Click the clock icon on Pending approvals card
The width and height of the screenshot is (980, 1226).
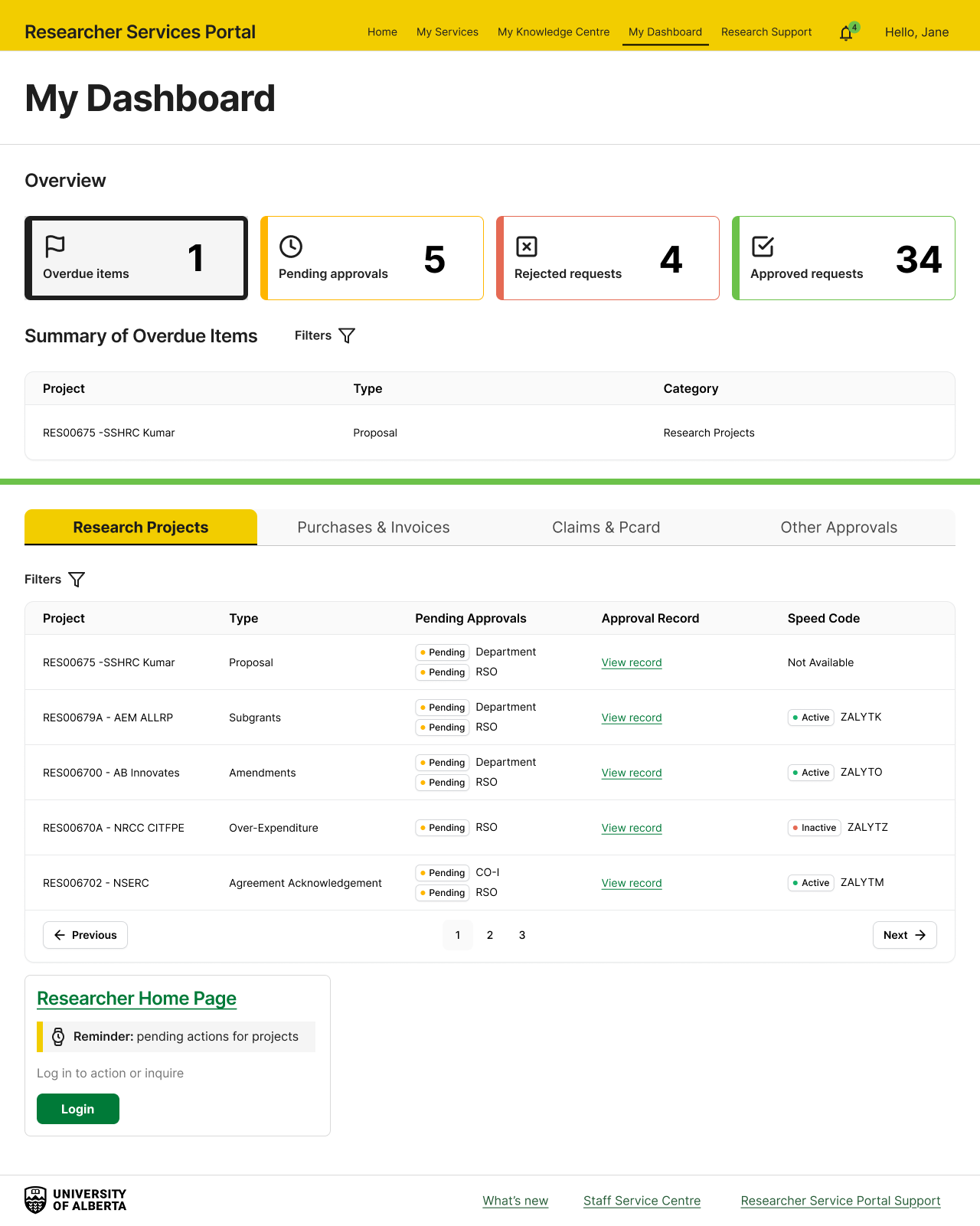click(x=291, y=247)
